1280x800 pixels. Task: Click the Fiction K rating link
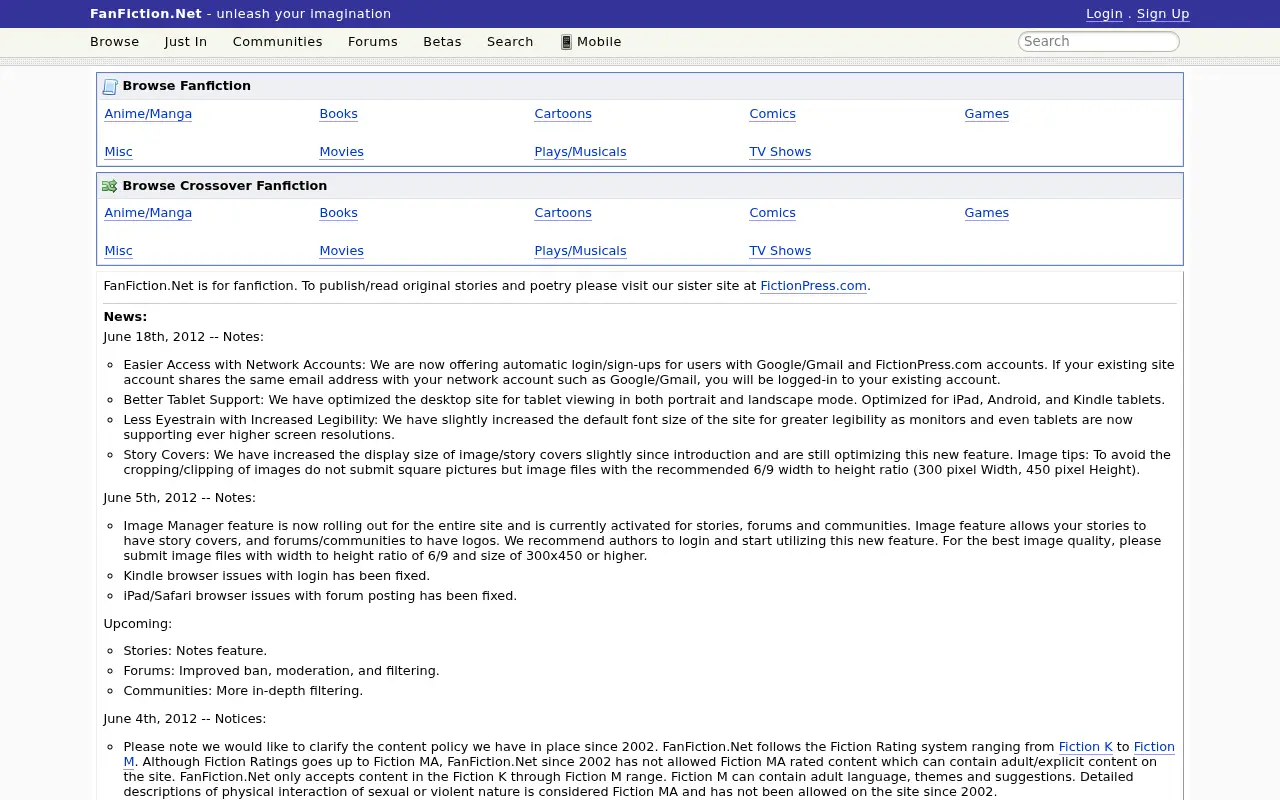click(1086, 747)
